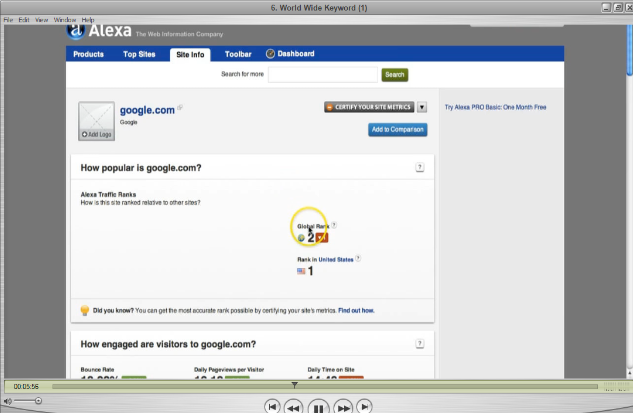The width and height of the screenshot is (633, 413).
Task: Click the globe icon beside global rank
Action: (301, 238)
